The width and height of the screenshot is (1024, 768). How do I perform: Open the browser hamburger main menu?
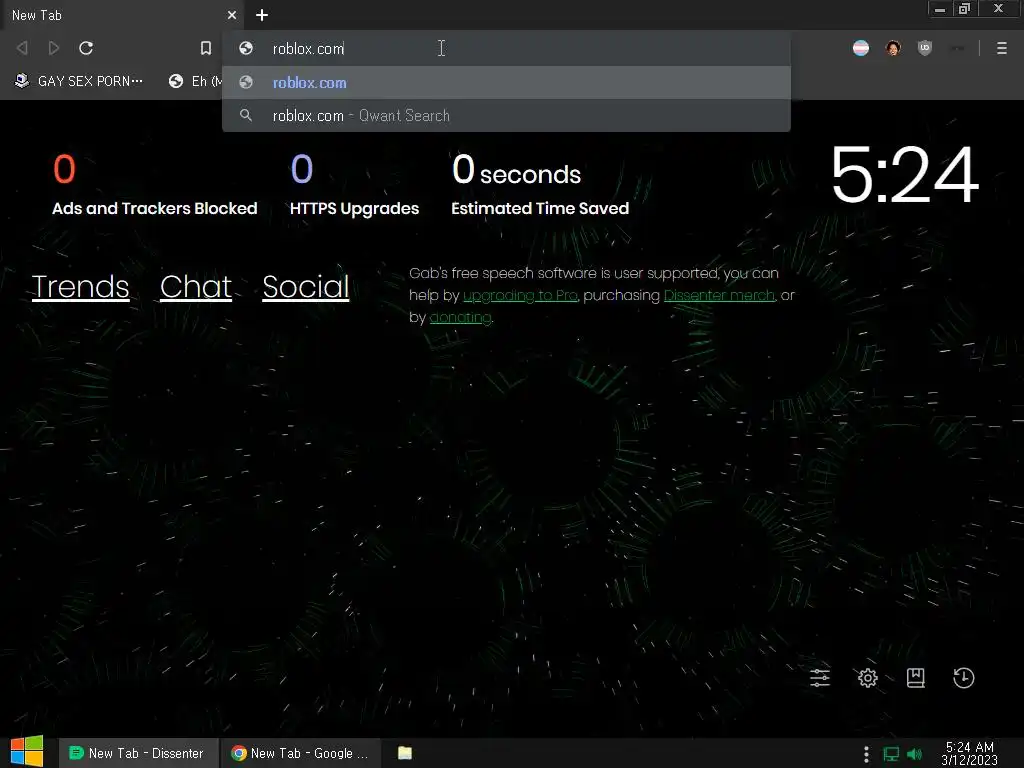pos(1002,48)
